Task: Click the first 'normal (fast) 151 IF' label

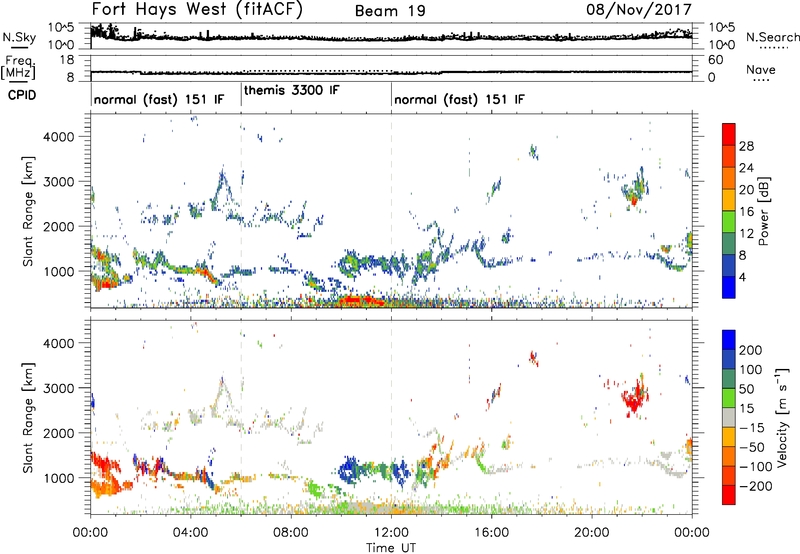Action: (x=159, y=99)
